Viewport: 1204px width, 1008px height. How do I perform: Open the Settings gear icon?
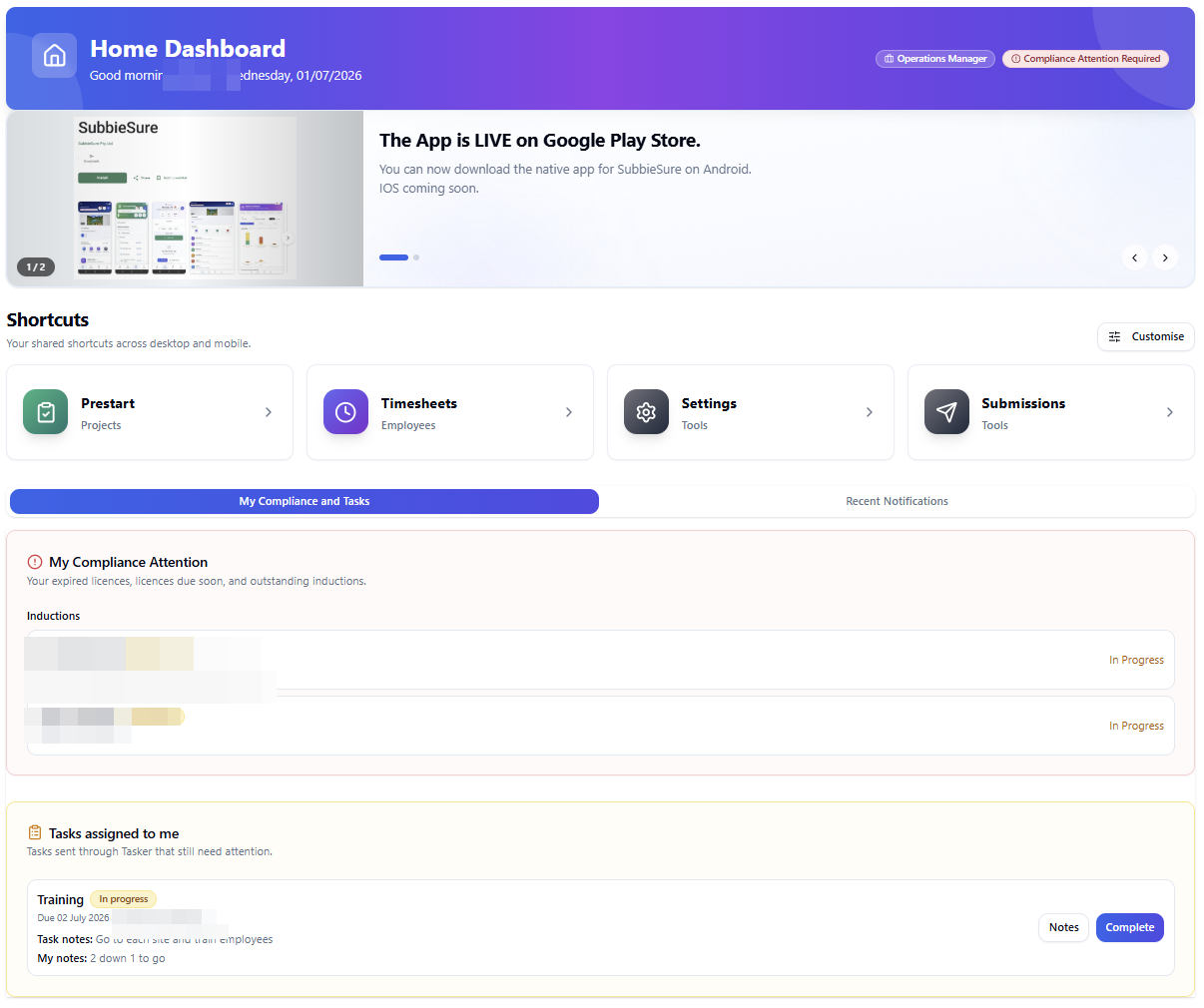(x=646, y=412)
